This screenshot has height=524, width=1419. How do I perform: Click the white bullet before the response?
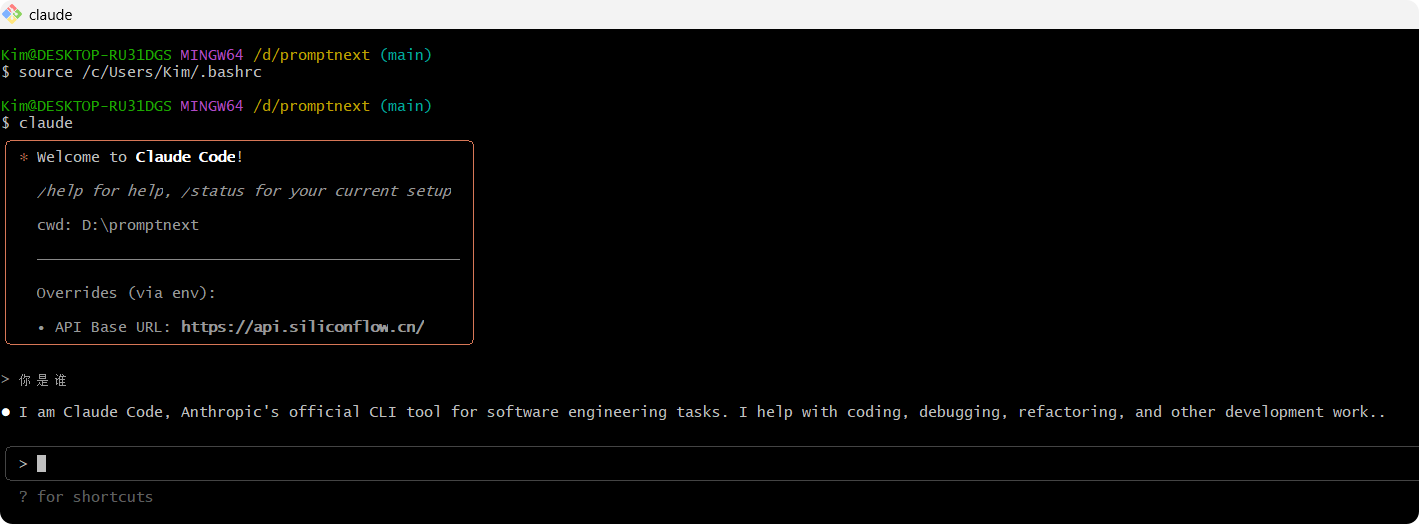6,412
